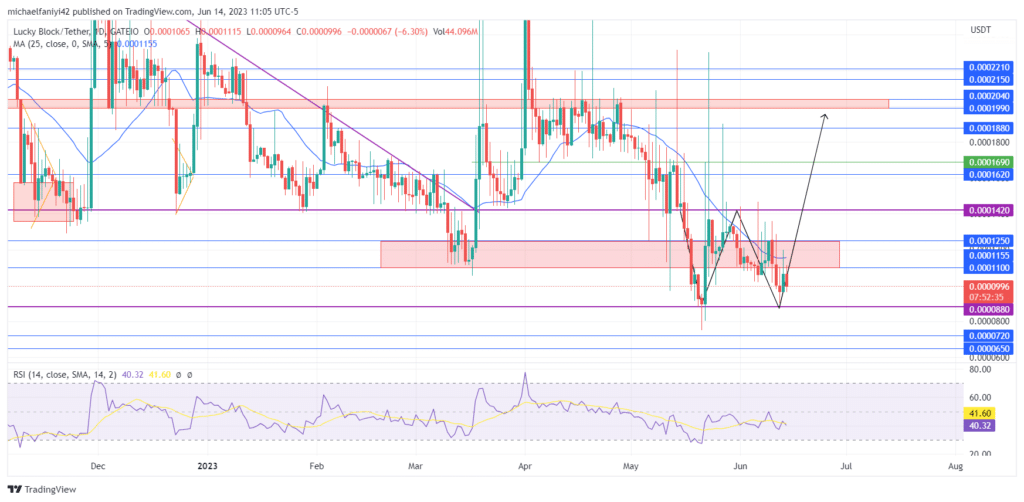The height and width of the screenshot is (502, 1024).
Task: Click the RSI axis value 20.00
Action: 982,453
